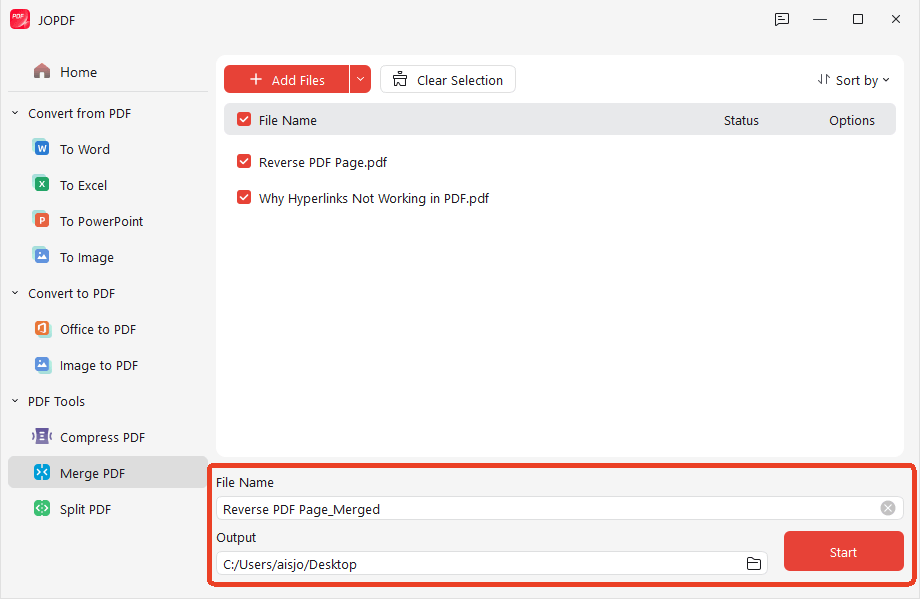Collapse the PDF Tools section

(x=15, y=401)
